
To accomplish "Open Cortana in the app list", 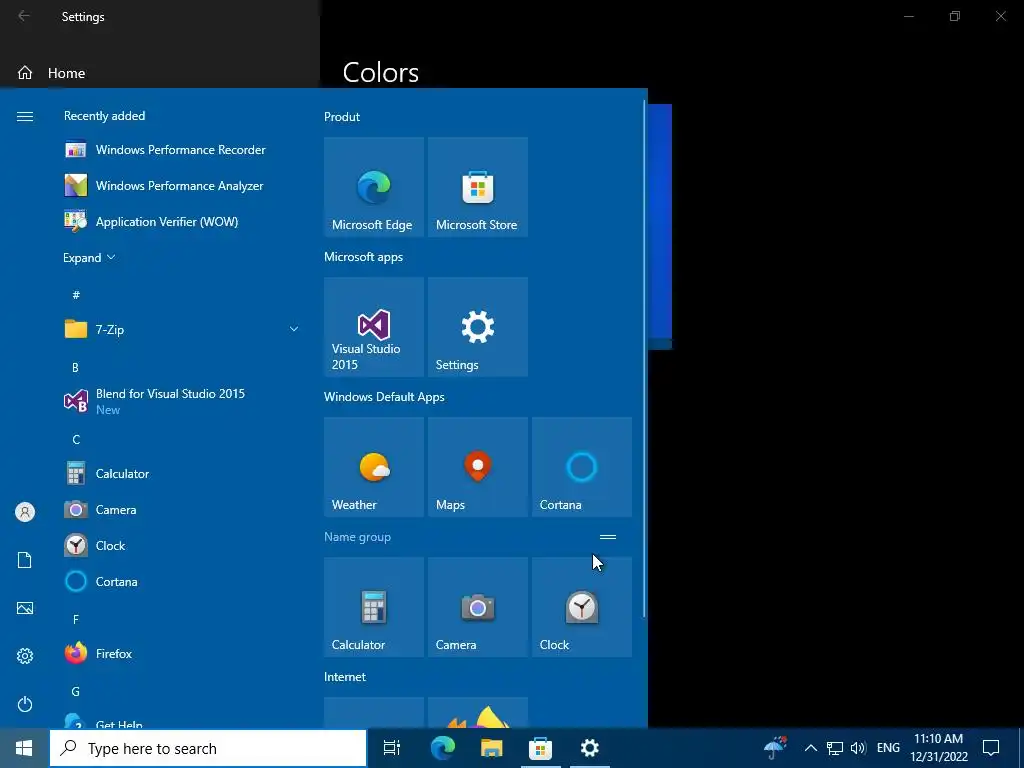I will (x=180, y=581).
